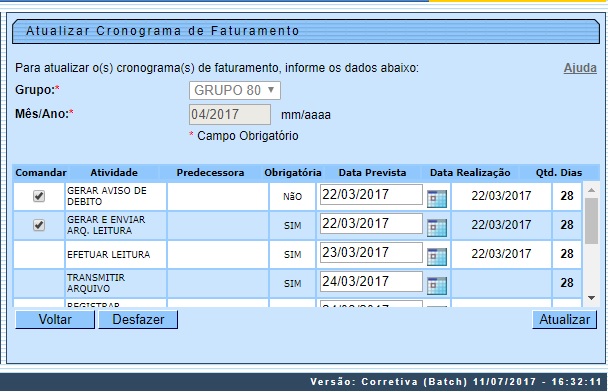Click SIM in the EFETUAR LEITURA row
The height and width of the screenshot is (392, 608).
(292, 255)
